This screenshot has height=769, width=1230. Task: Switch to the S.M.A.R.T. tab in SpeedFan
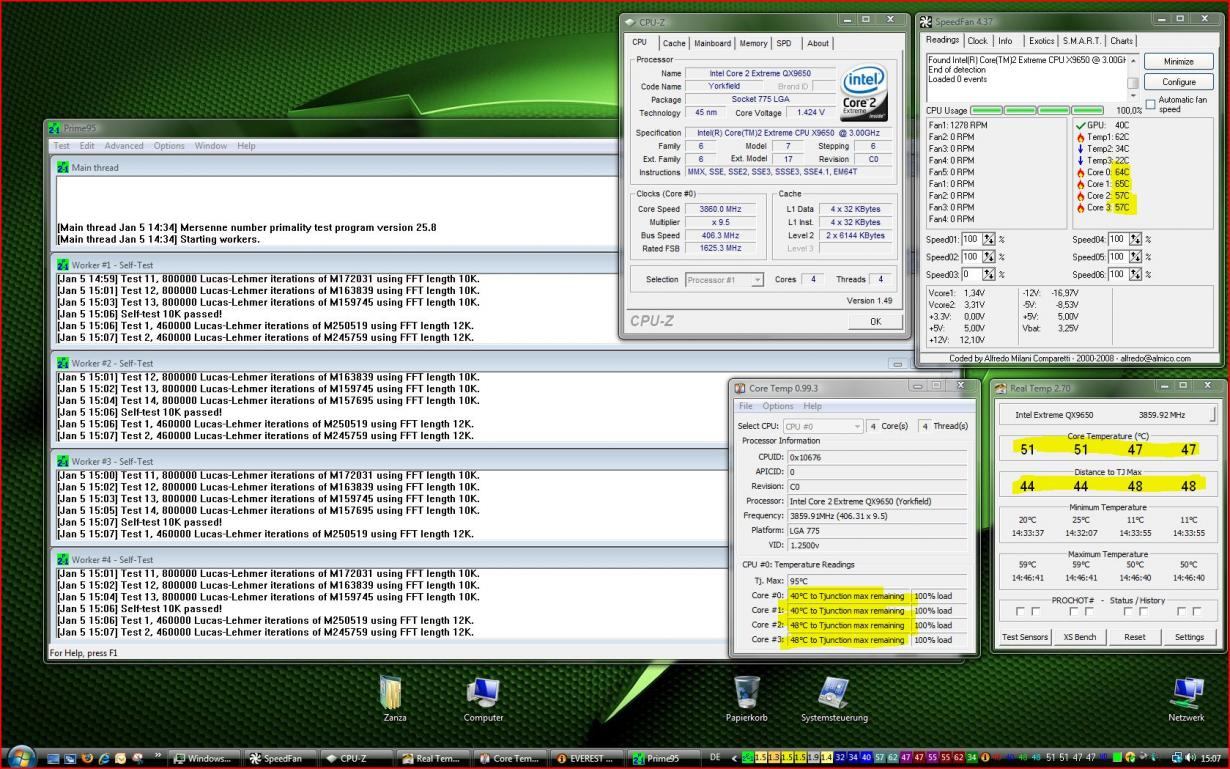1082,41
